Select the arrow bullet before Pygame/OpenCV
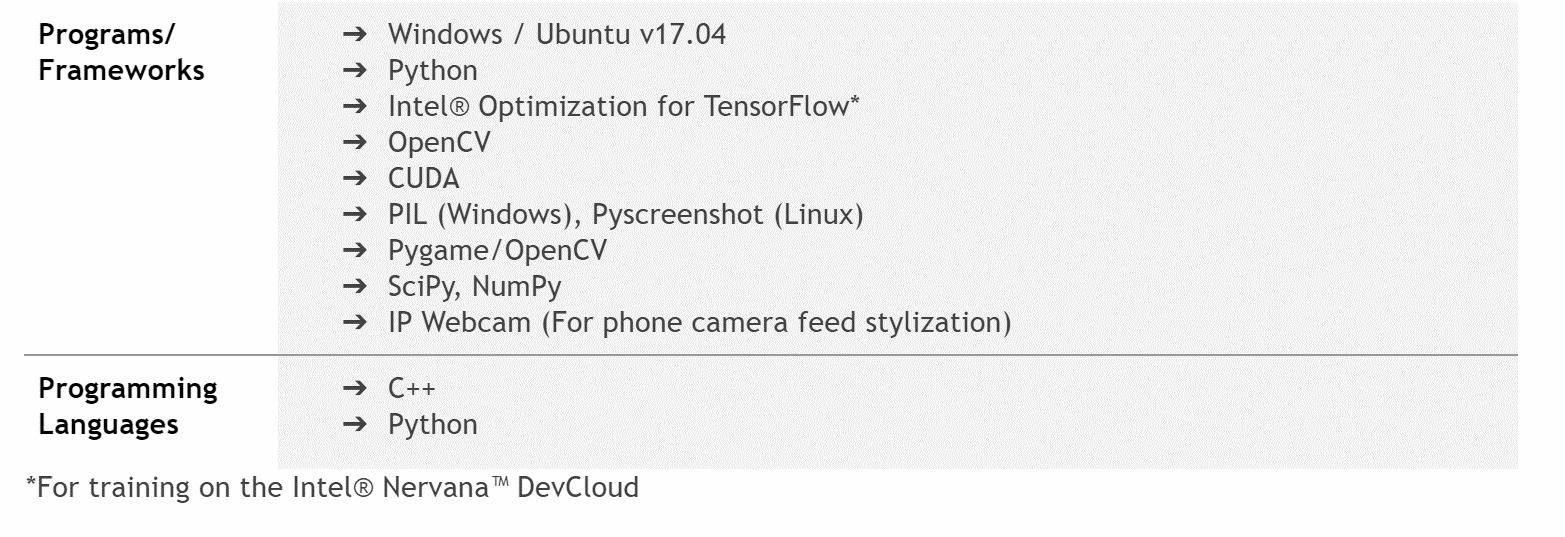Viewport: 1565px width, 537px height. (x=356, y=250)
